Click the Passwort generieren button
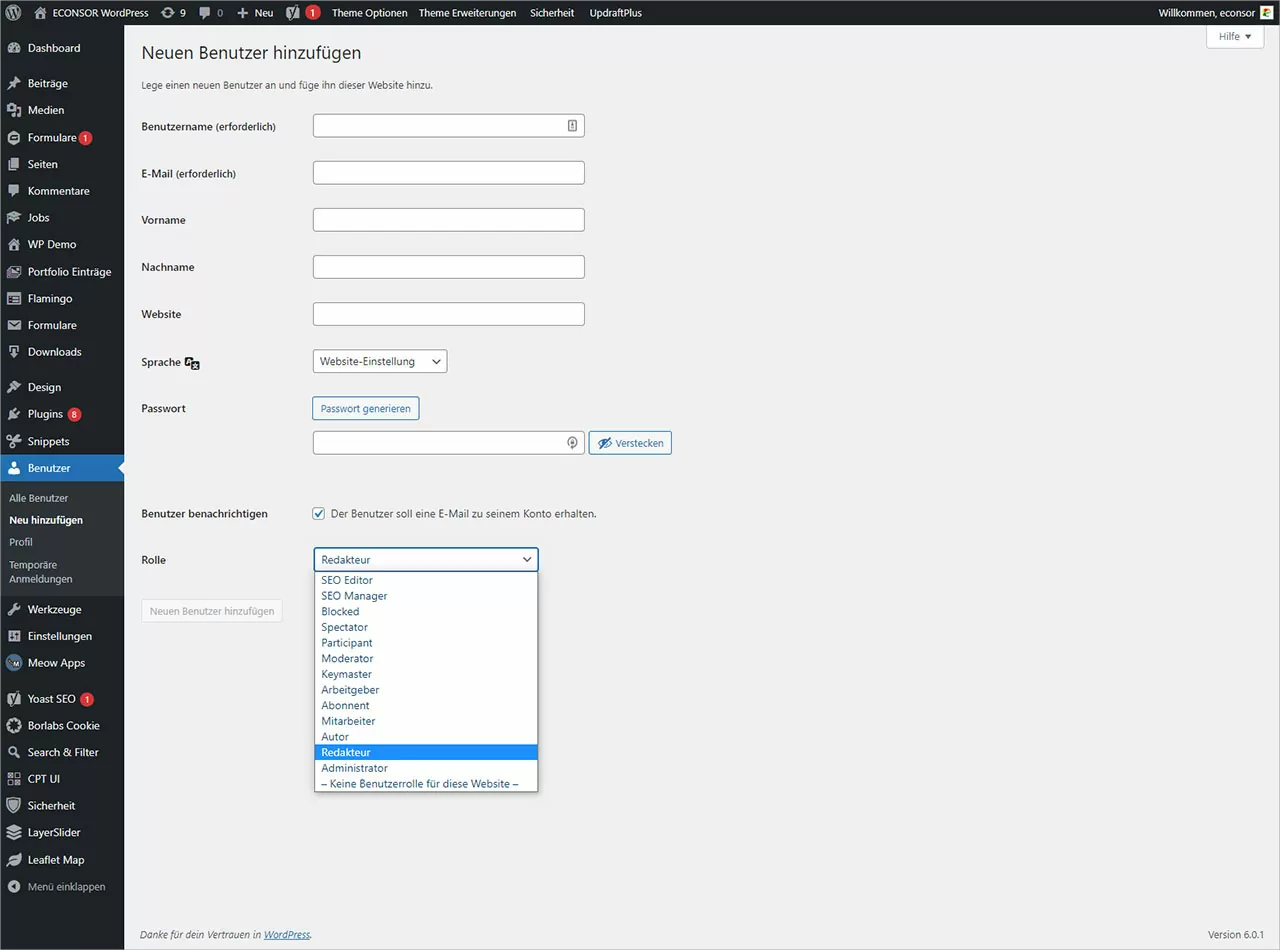Image resolution: width=1280 pixels, height=950 pixels. pyautogui.click(x=365, y=408)
